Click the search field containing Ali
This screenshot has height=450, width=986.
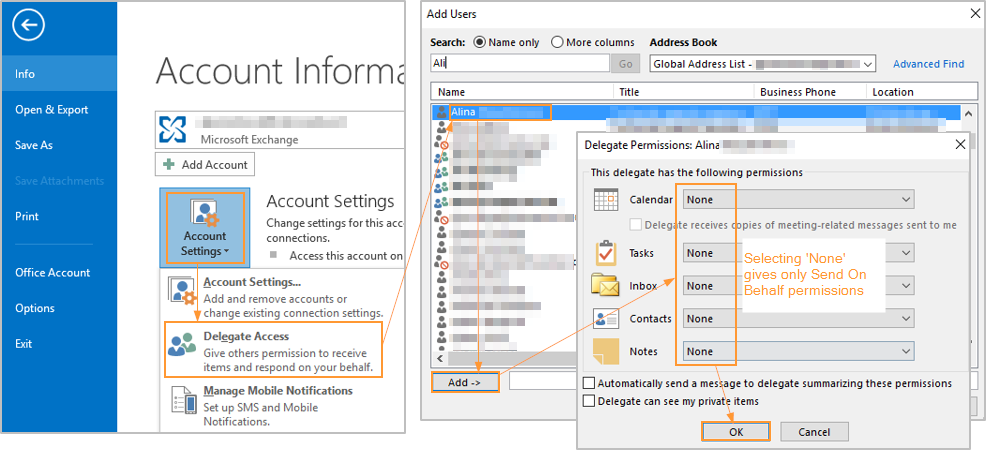pos(520,63)
